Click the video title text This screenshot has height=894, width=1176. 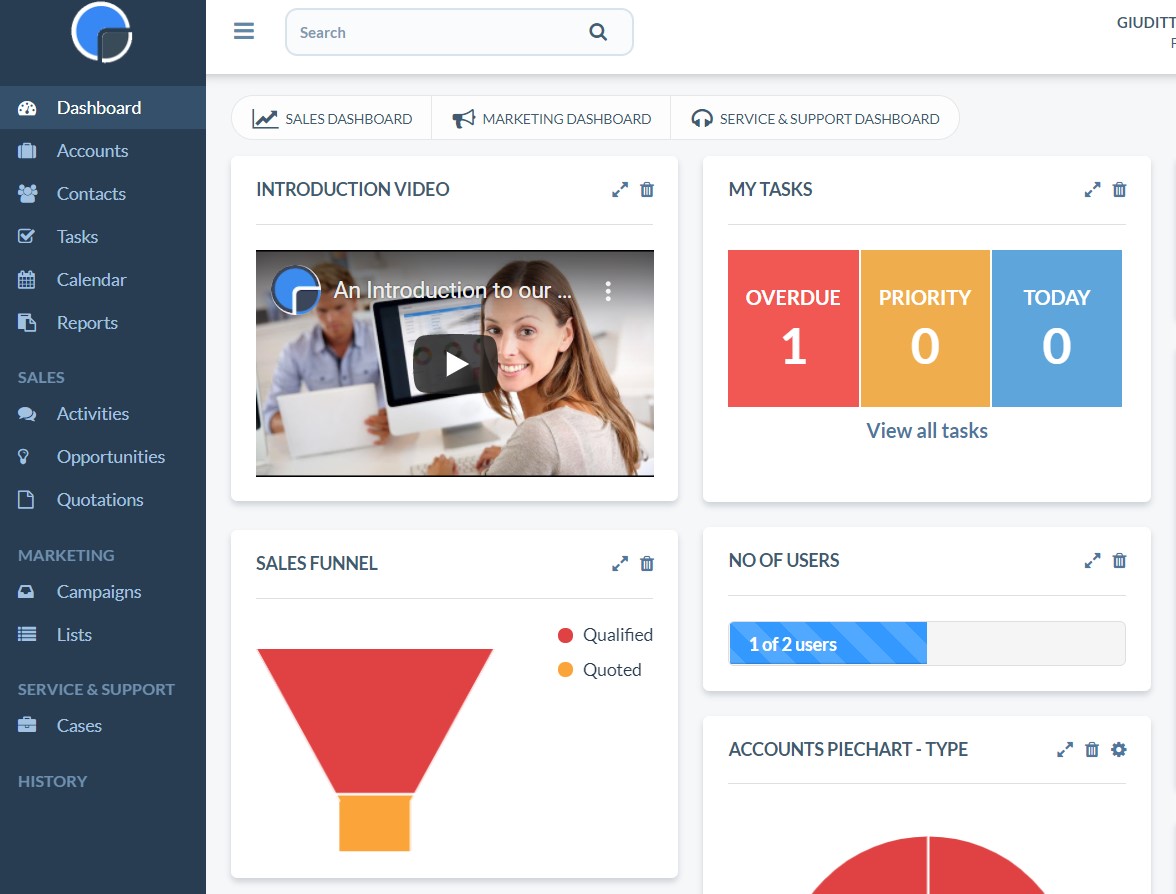click(452, 290)
